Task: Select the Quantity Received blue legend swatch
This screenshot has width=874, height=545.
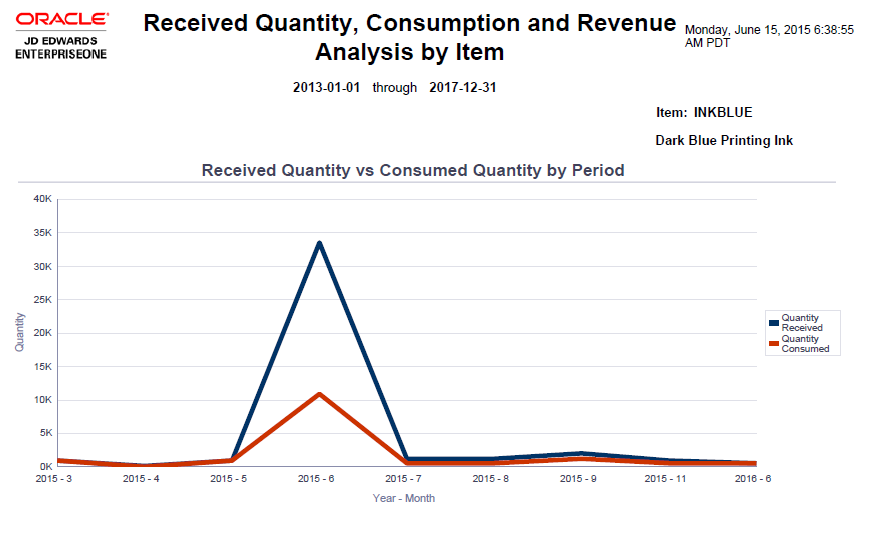Action: point(774,323)
